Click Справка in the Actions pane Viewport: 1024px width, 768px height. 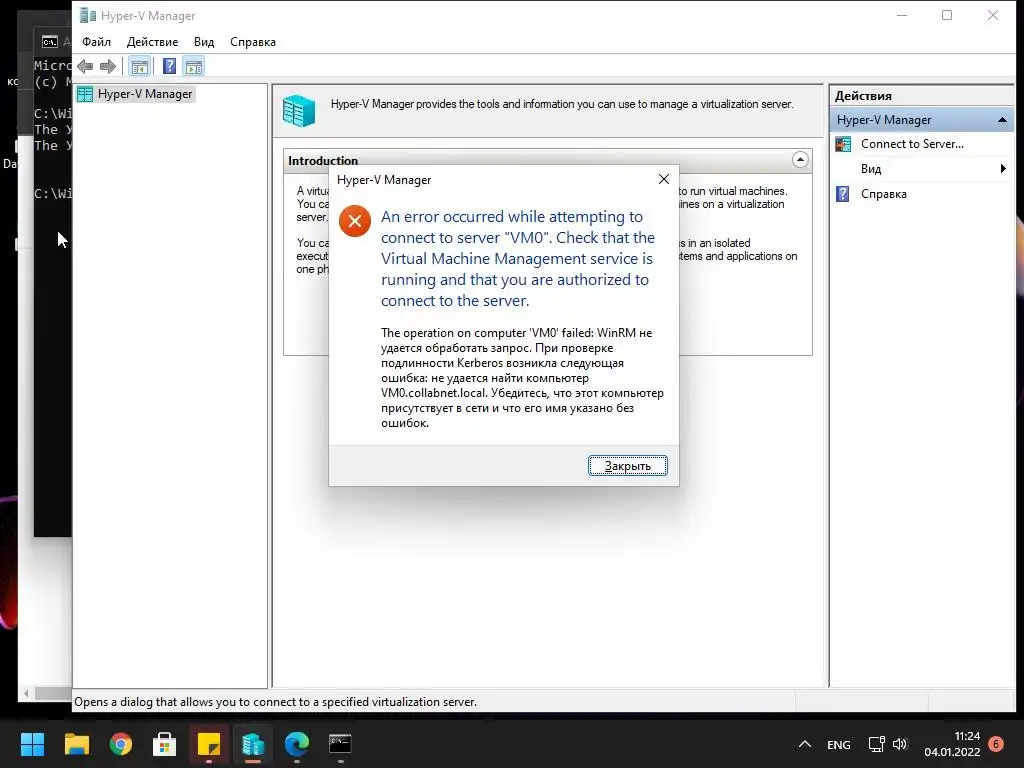(x=884, y=194)
